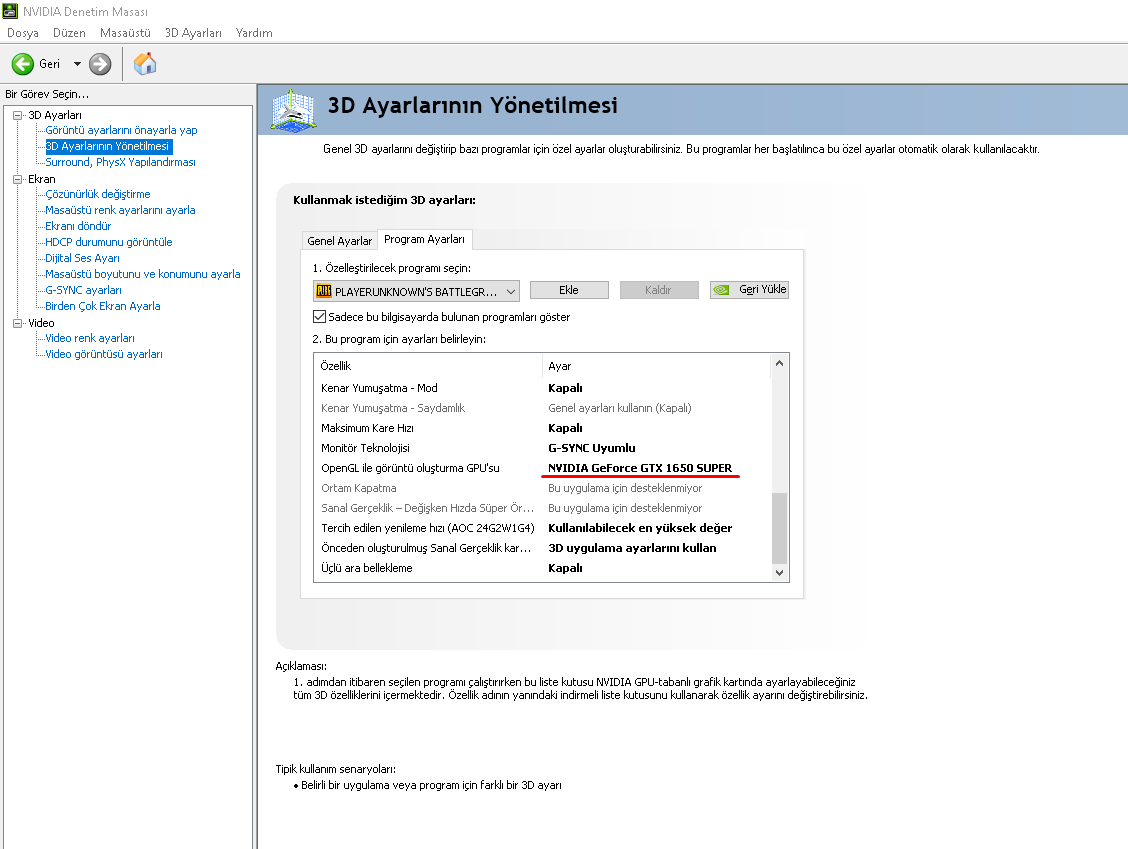This screenshot has width=1128, height=849.
Task: Click the Kapalı value for Üçlü ara bellekleme
Action: 565,568
